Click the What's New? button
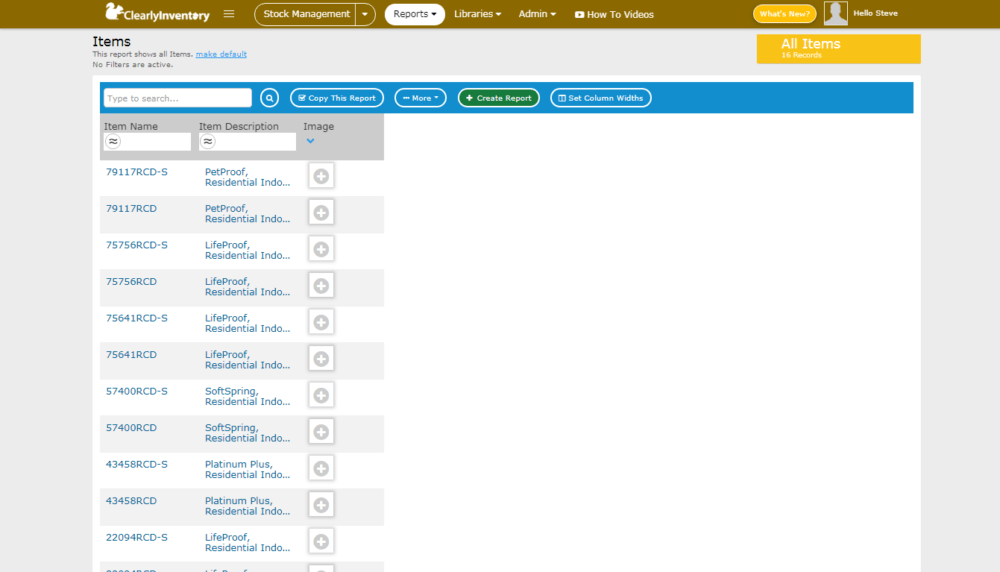This screenshot has width=1000, height=572. (x=784, y=13)
